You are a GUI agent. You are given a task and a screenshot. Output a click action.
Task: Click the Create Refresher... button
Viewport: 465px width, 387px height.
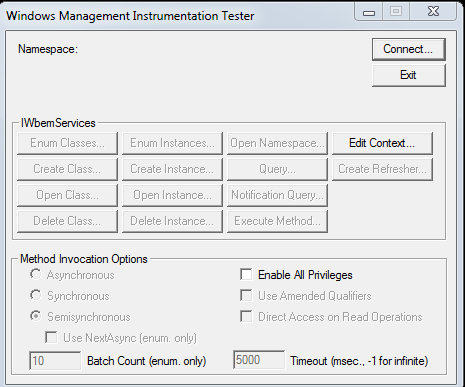pyautogui.click(x=382, y=169)
